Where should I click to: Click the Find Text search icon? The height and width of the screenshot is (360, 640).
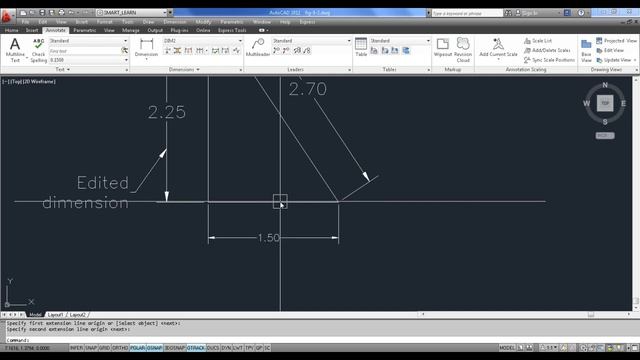coord(124,51)
